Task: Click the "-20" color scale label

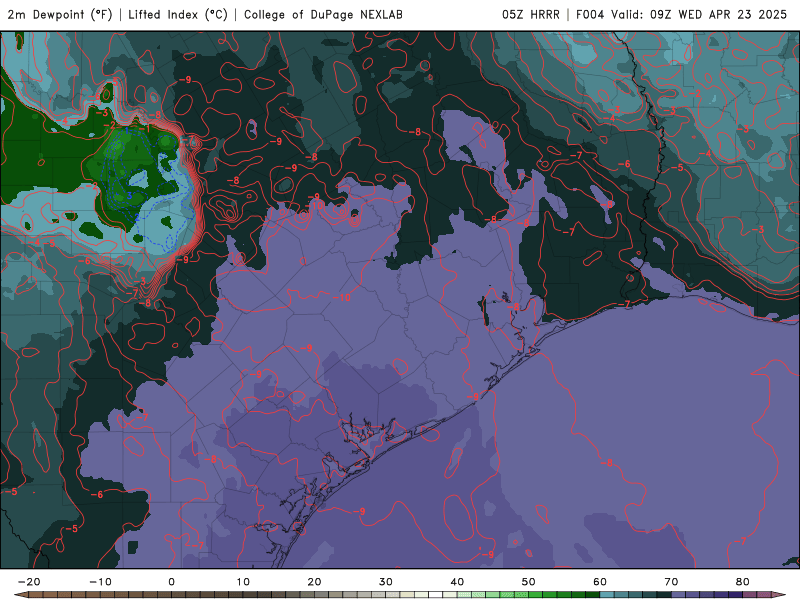Action: tap(29, 582)
